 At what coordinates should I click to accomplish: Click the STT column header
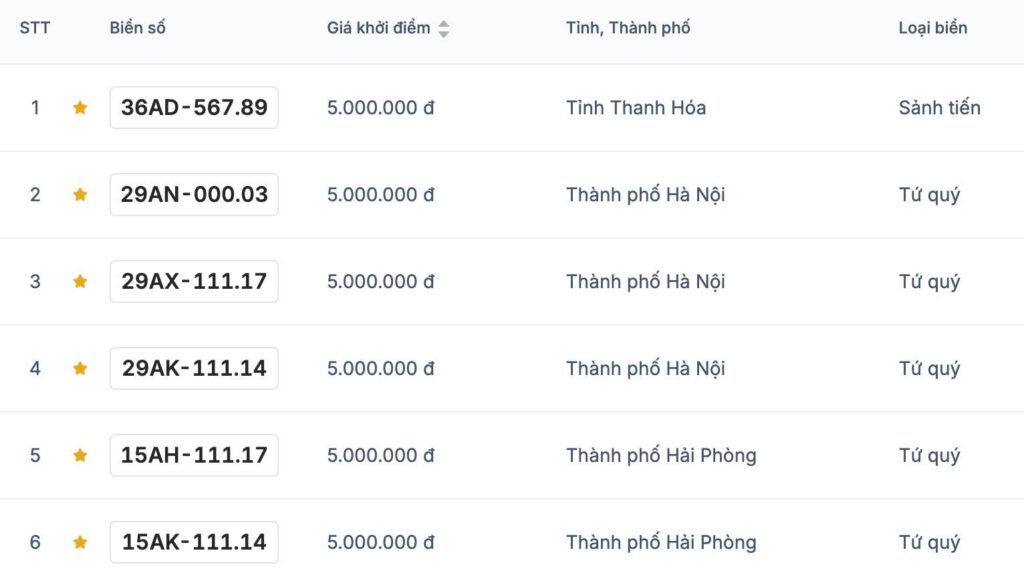coord(35,28)
